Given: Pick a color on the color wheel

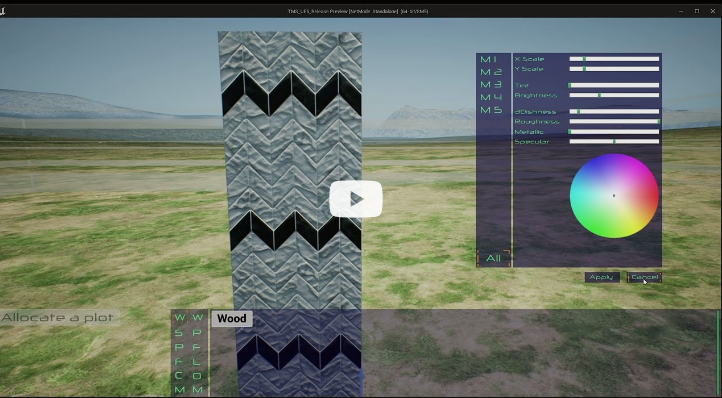Looking at the screenshot, I should coord(614,196).
